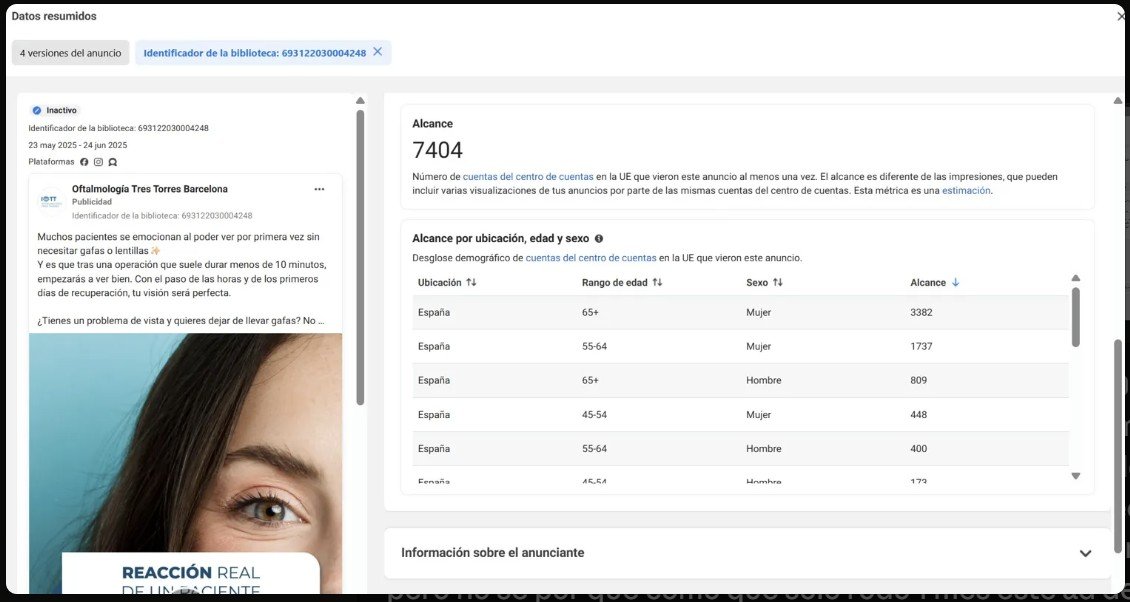Select the 45-54 age range in Mujer row

(595, 415)
